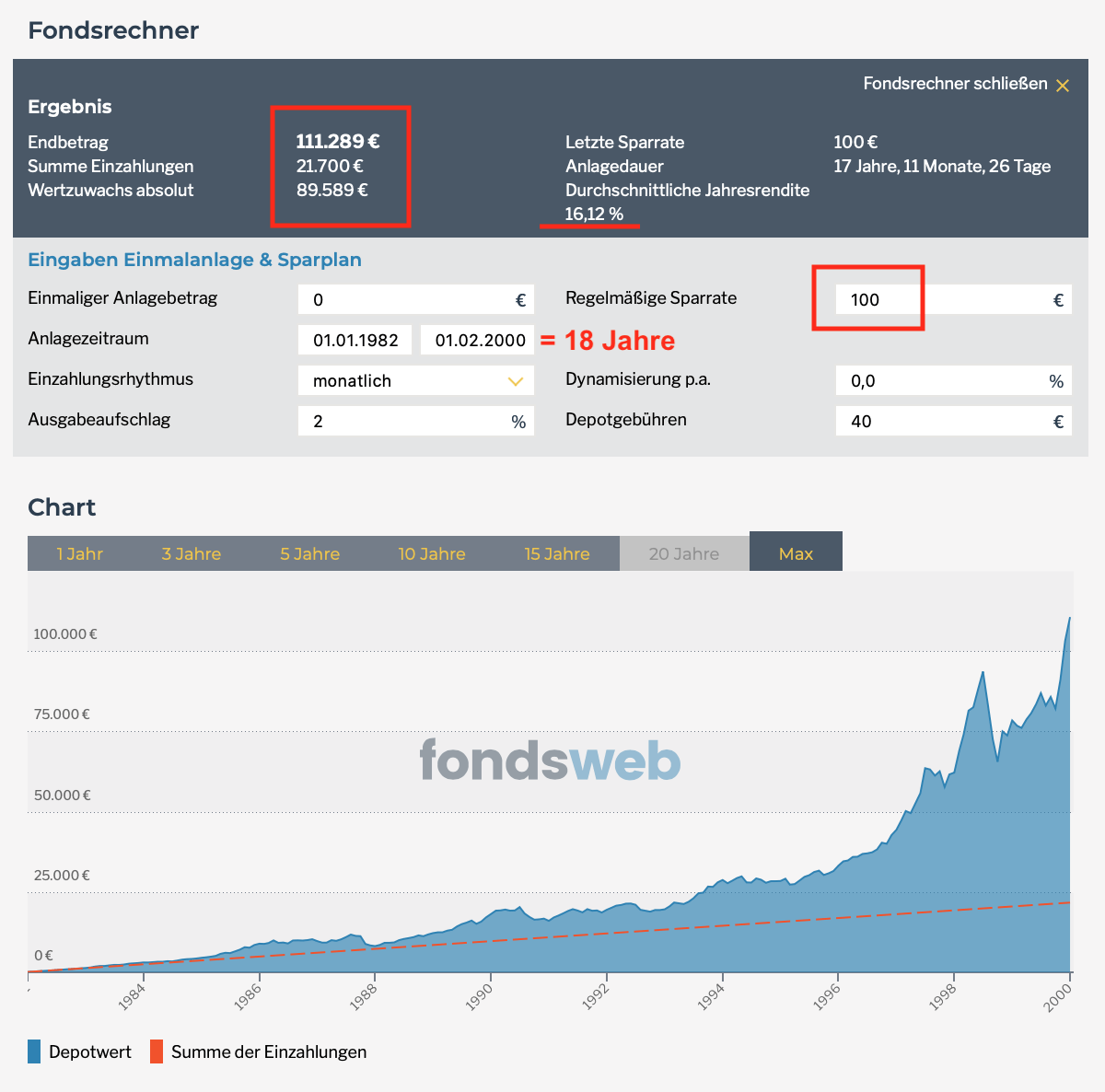Click the 'Letzte Sparrate' value 100 €
1105x1092 pixels.
[855, 142]
